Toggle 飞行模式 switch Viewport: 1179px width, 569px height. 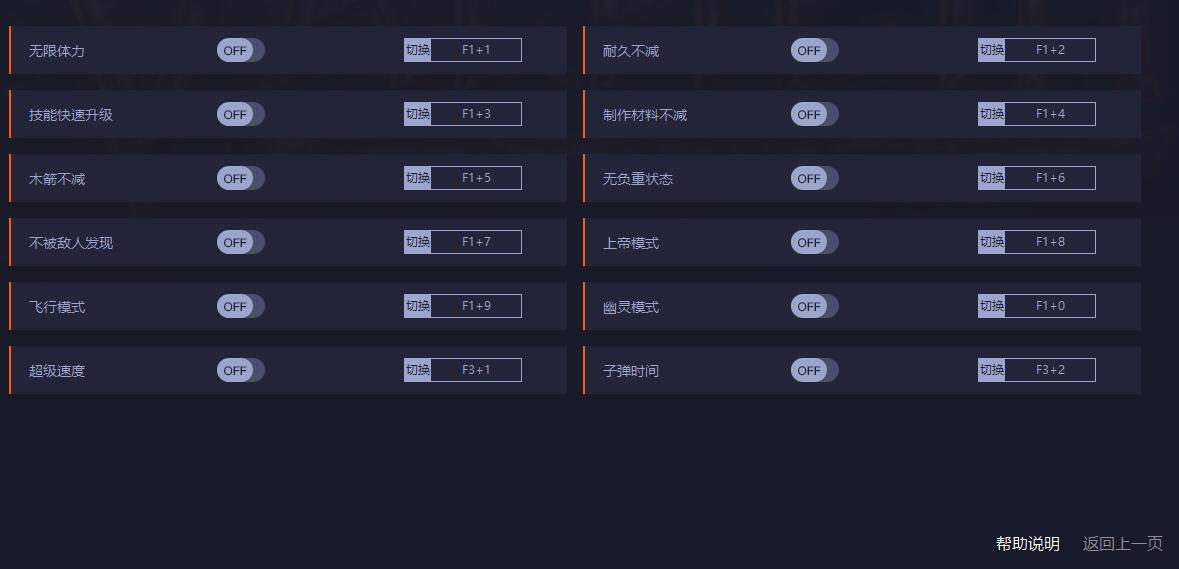click(241, 306)
